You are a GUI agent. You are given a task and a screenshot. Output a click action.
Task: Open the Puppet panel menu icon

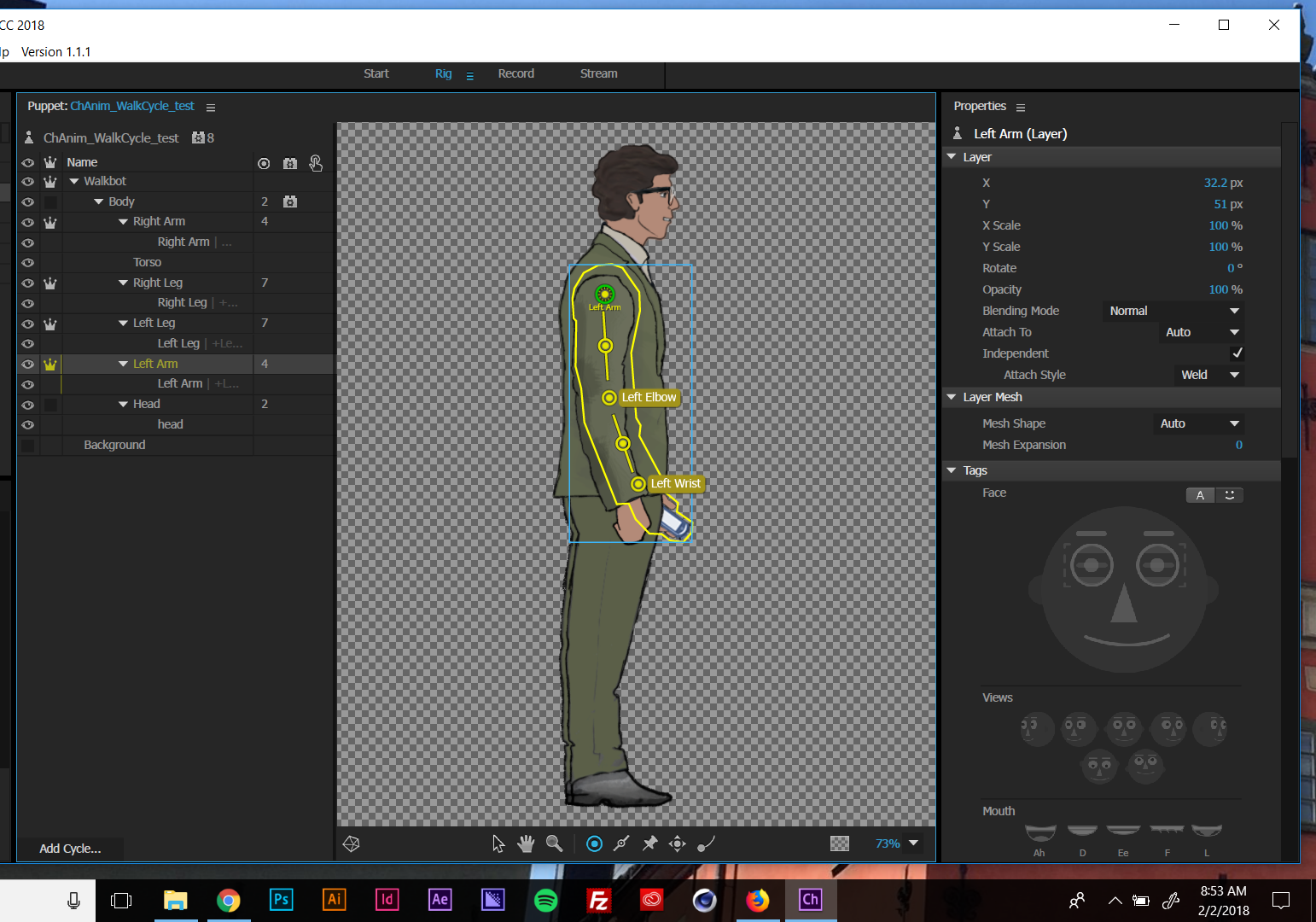(x=211, y=108)
